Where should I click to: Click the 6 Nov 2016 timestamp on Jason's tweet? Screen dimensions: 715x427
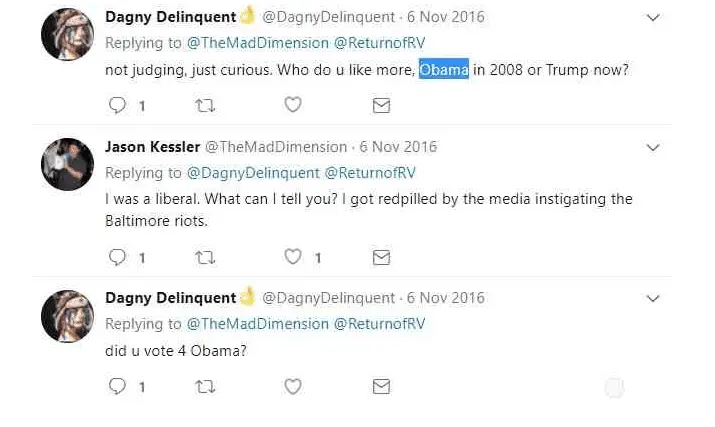coord(398,147)
